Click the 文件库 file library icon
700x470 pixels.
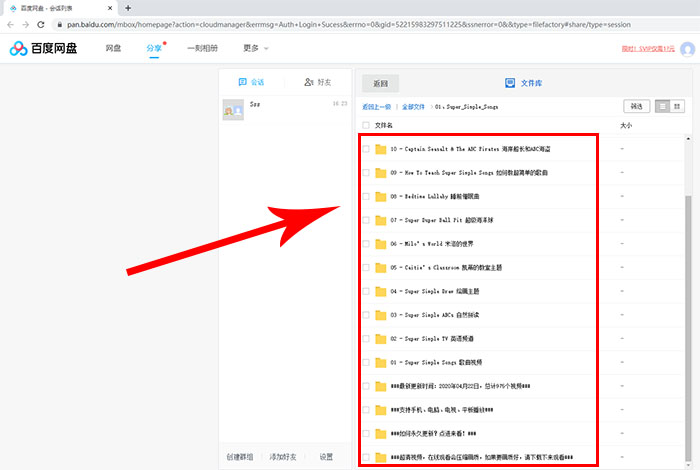[510, 83]
